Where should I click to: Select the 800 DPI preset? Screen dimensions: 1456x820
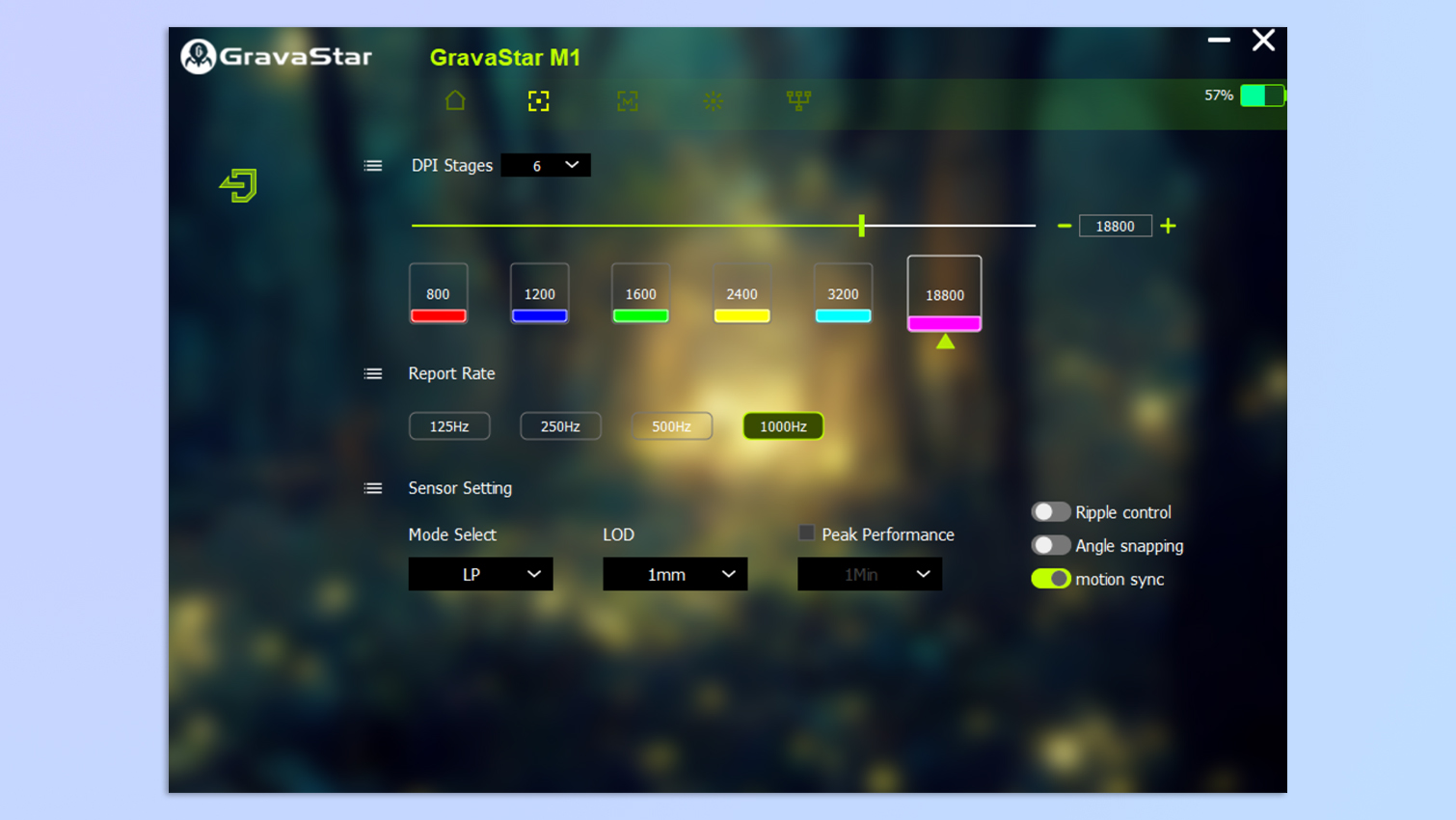(438, 294)
